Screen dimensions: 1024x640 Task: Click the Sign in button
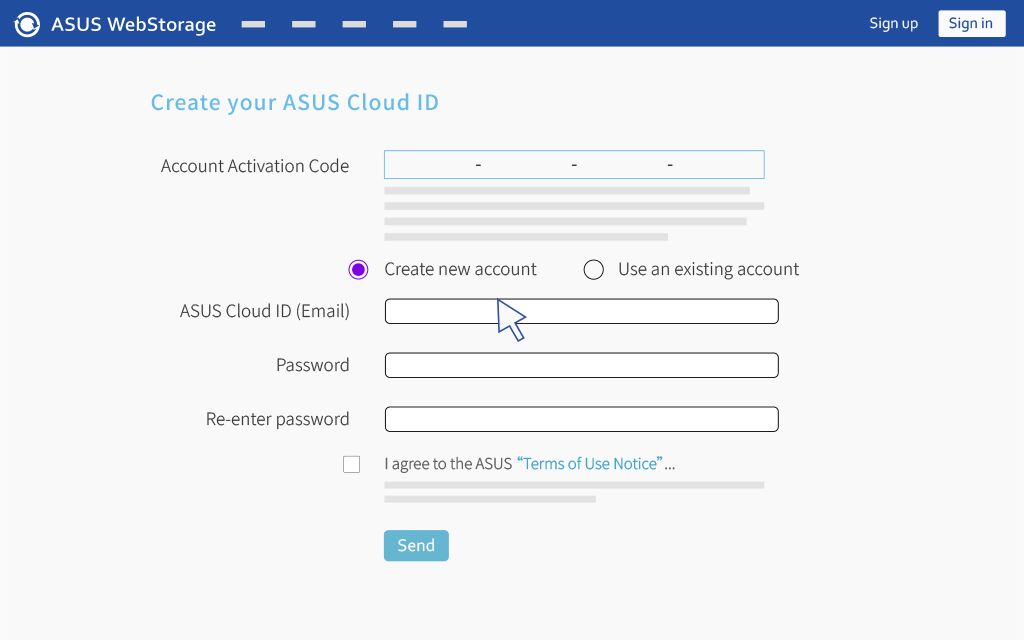[972, 24]
